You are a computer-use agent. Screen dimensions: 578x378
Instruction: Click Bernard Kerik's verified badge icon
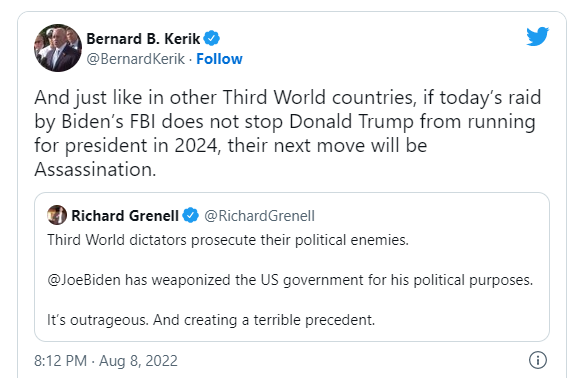pyautogui.click(x=212, y=38)
